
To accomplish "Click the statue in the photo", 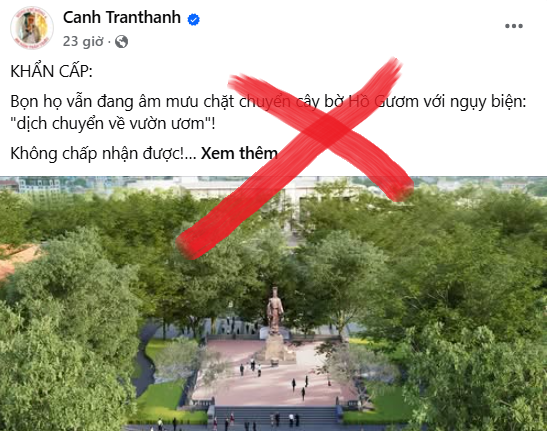I will (275, 310).
